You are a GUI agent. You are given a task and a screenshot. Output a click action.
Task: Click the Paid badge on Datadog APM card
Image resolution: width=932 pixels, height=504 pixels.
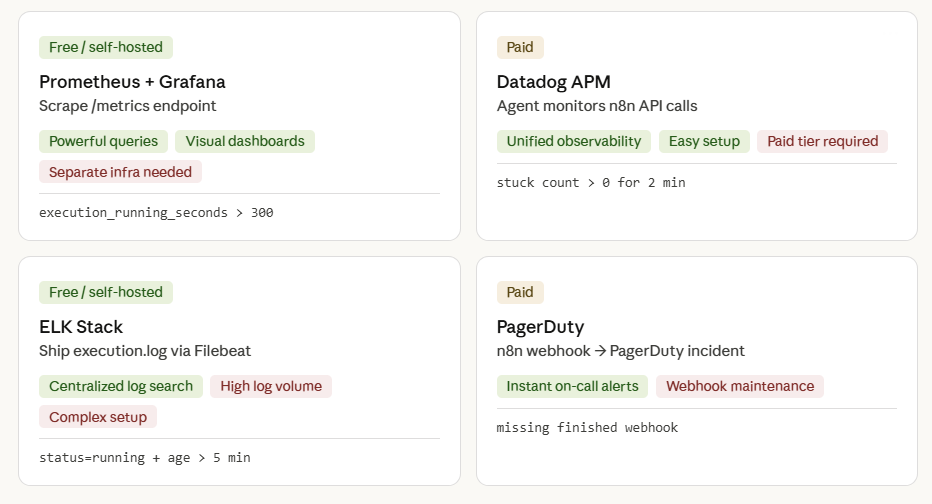pyautogui.click(x=520, y=47)
